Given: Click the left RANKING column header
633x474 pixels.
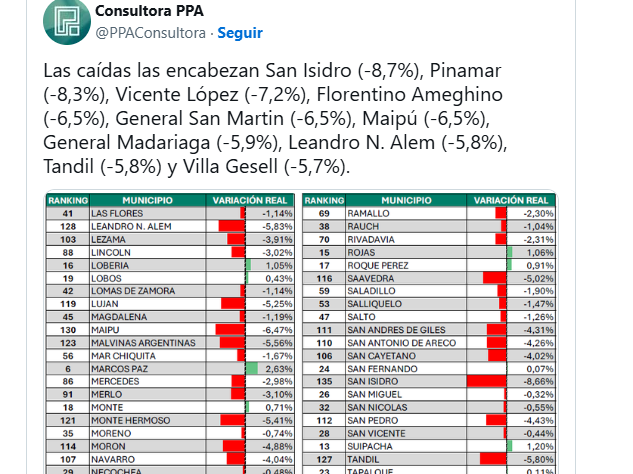Looking at the screenshot, I should pos(68,200).
